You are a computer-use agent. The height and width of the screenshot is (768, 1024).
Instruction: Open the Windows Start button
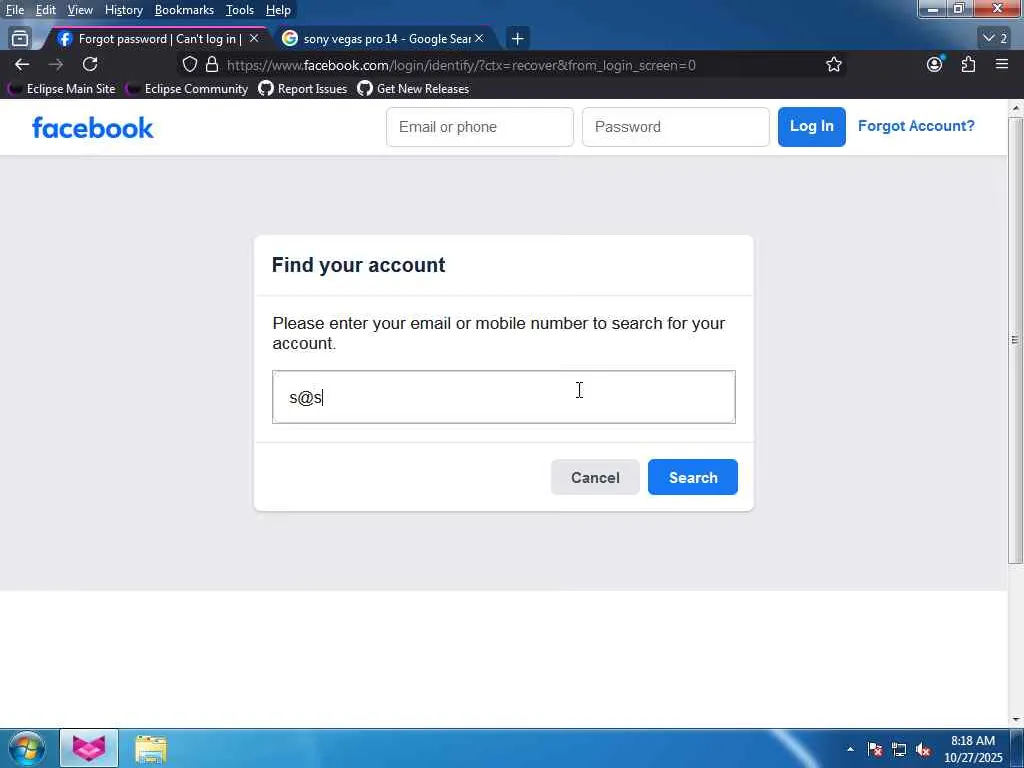(27, 748)
